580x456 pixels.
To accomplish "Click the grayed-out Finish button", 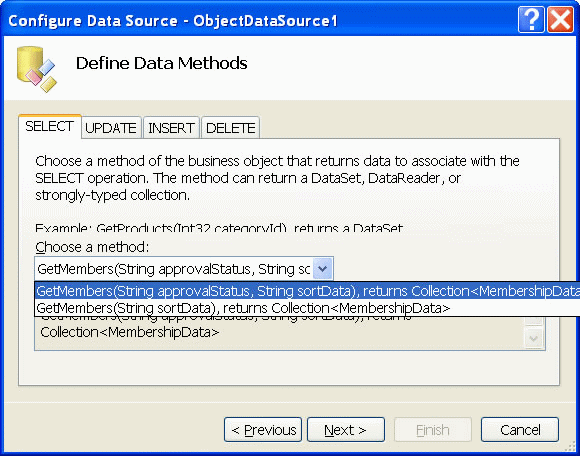I will 433,430.
